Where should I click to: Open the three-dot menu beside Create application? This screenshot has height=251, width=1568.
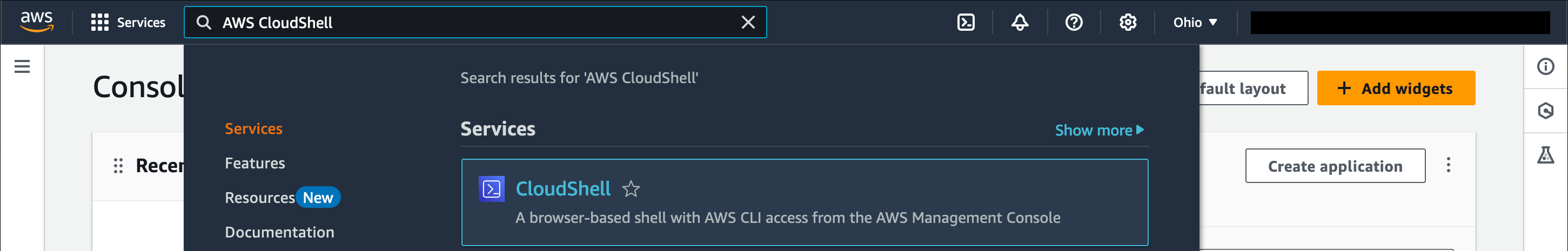pyautogui.click(x=1448, y=165)
